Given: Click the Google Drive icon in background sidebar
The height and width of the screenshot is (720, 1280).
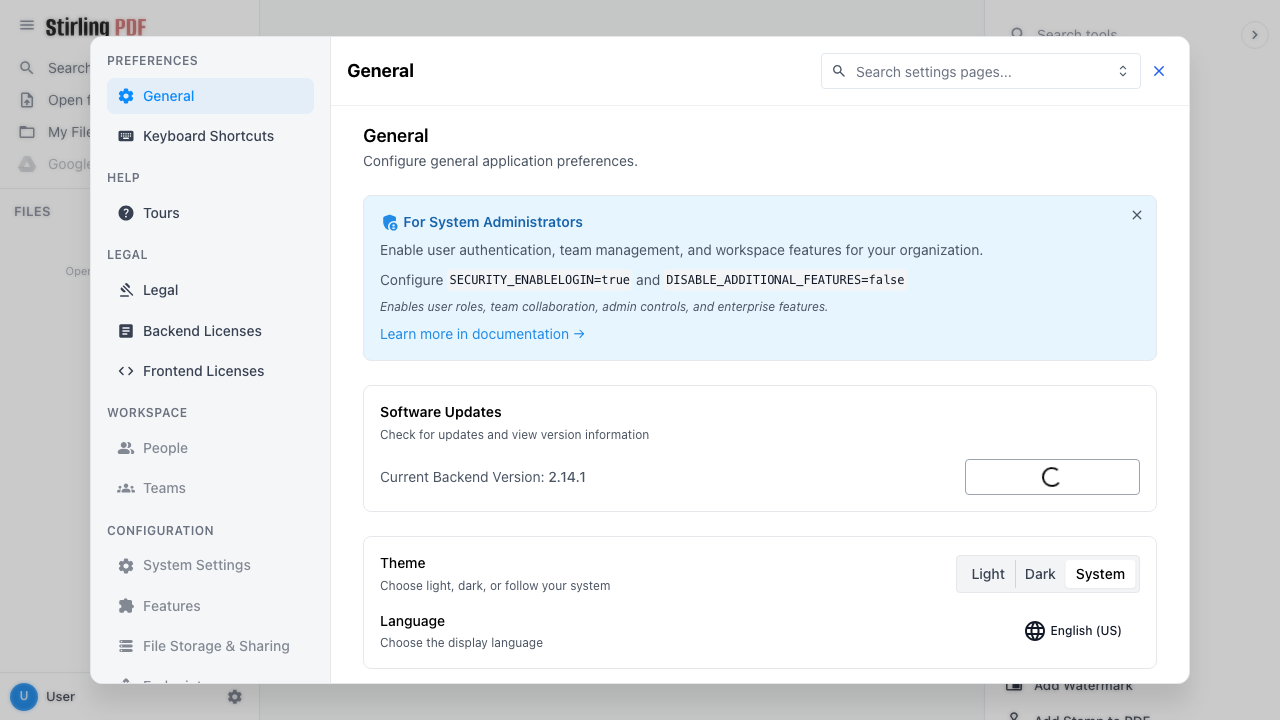Looking at the screenshot, I should 28,164.
